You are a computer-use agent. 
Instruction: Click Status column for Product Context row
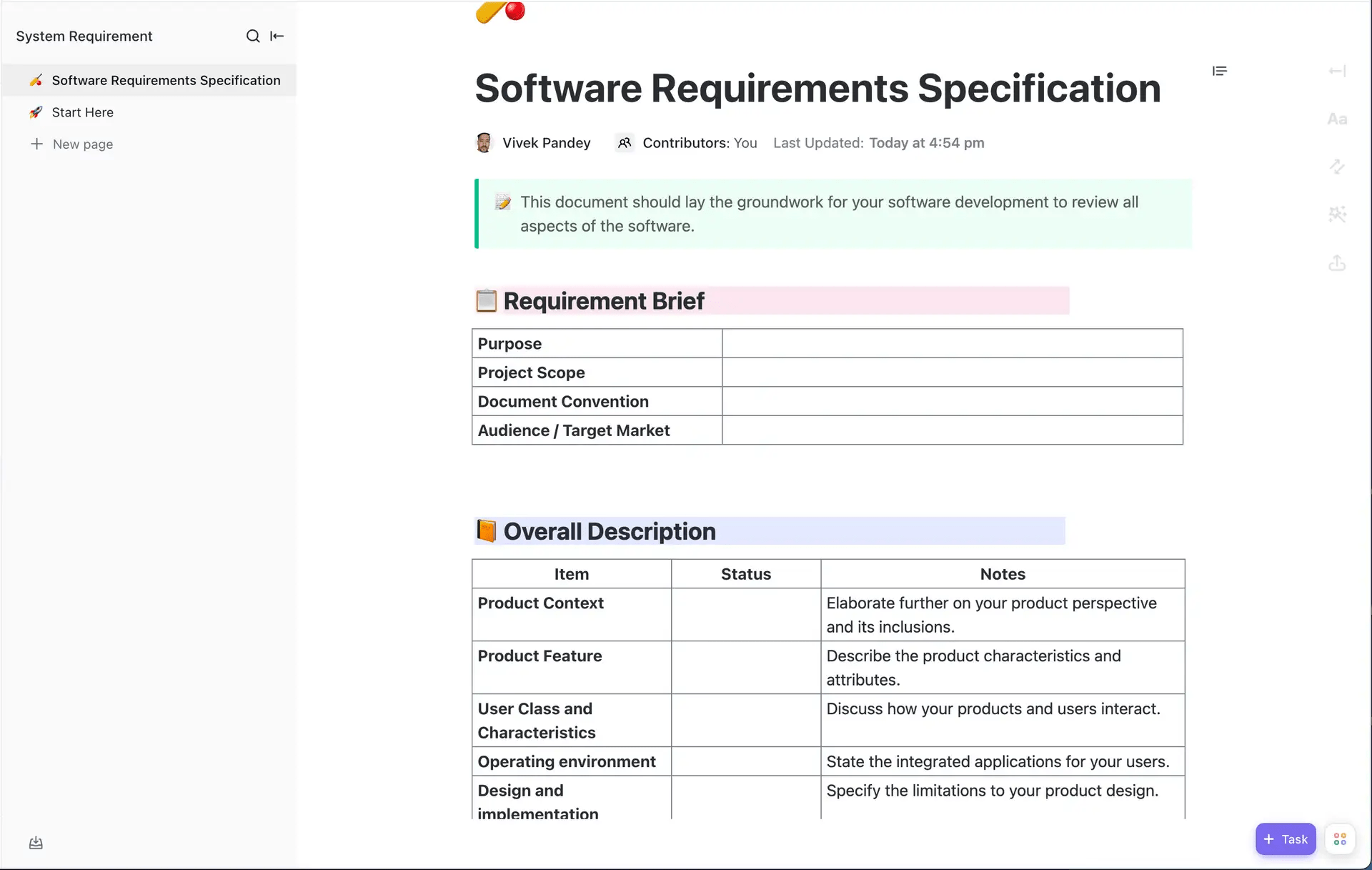pos(745,614)
